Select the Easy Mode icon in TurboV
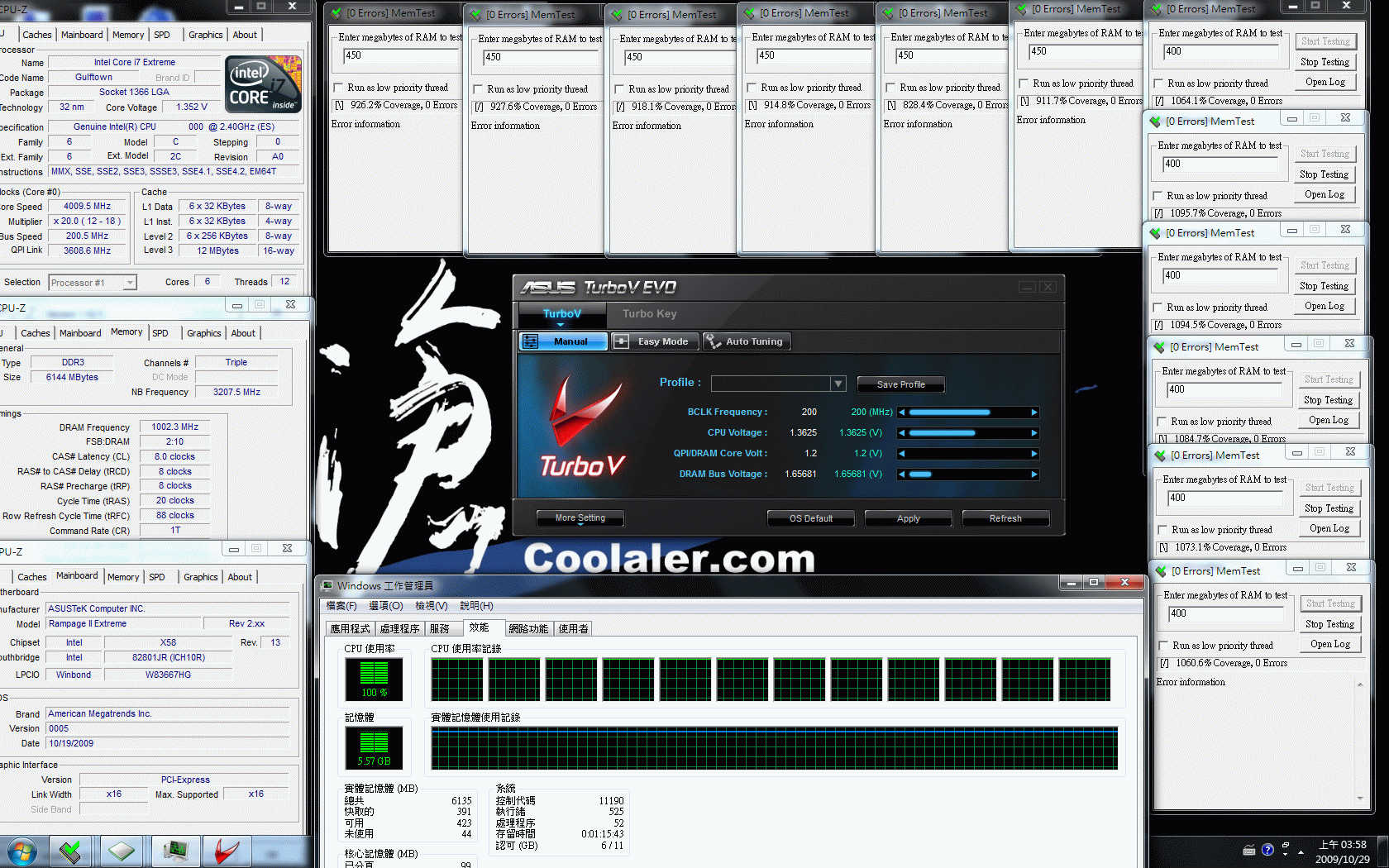 [622, 341]
